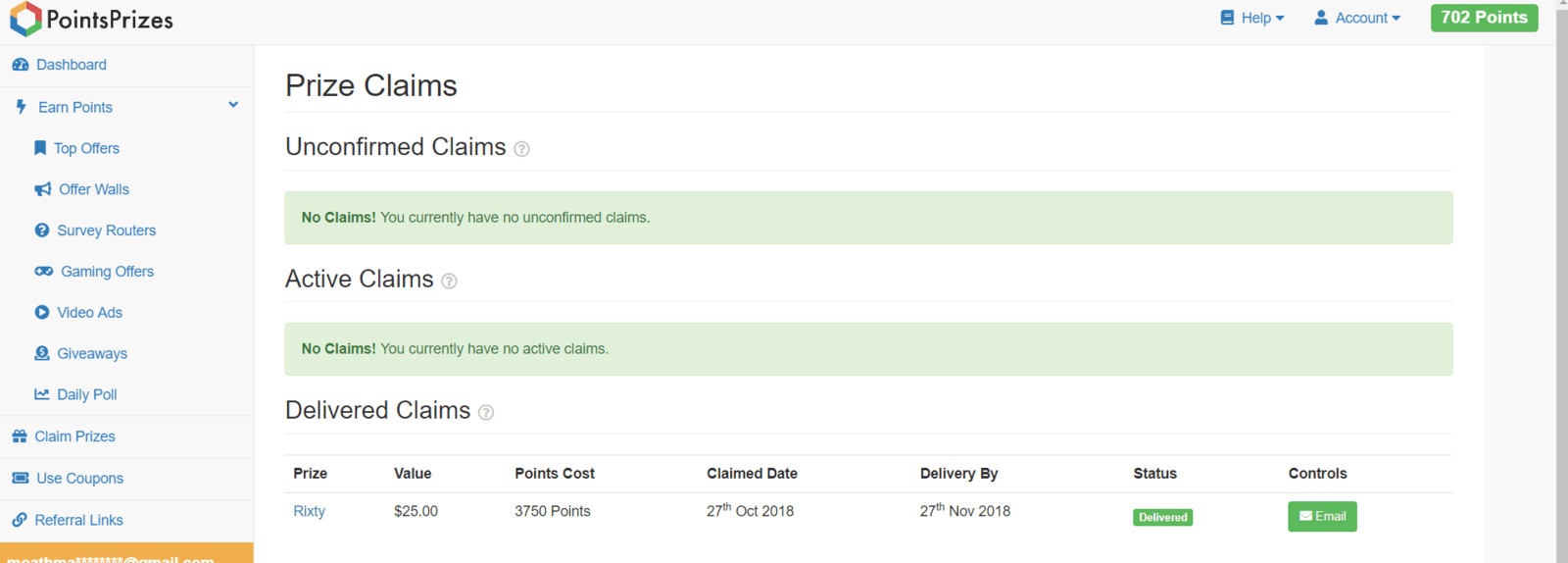The width and height of the screenshot is (1568, 563).
Task: Click the 702 Points balance button
Action: (1484, 18)
